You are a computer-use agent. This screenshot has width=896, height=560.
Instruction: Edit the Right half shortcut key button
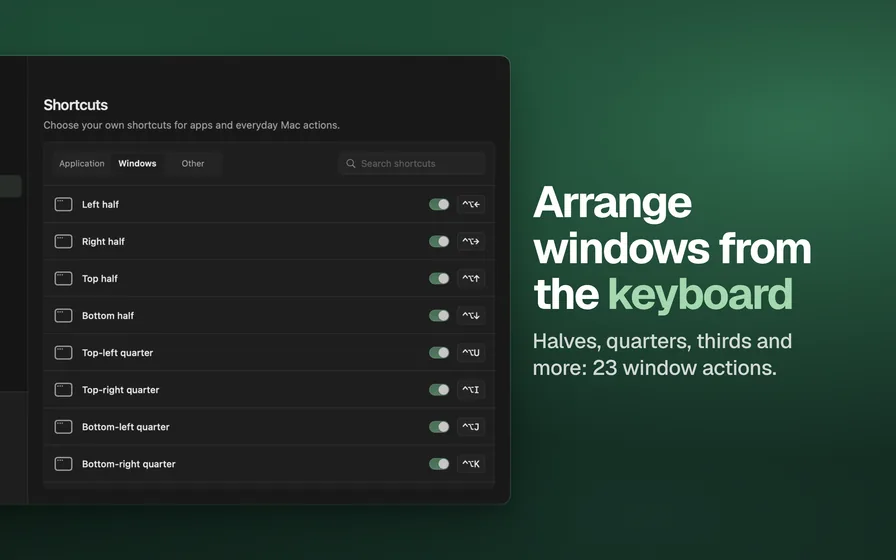pyautogui.click(x=471, y=242)
